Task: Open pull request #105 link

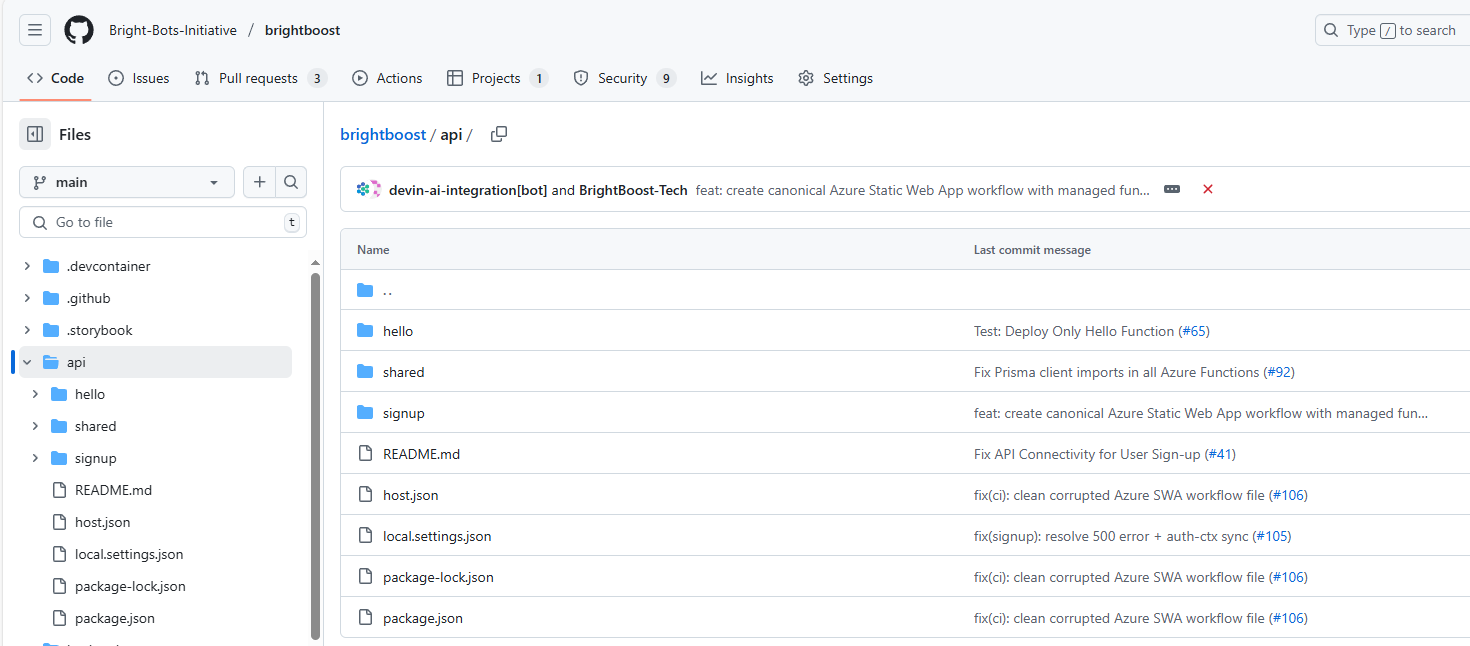Action: tap(1272, 536)
